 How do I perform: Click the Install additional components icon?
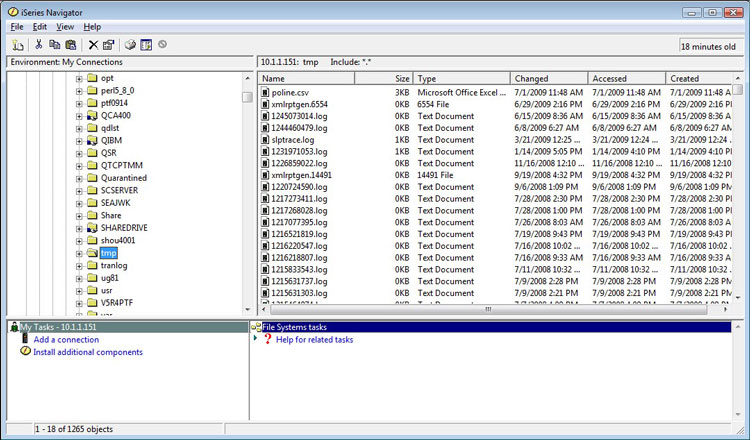(25, 352)
